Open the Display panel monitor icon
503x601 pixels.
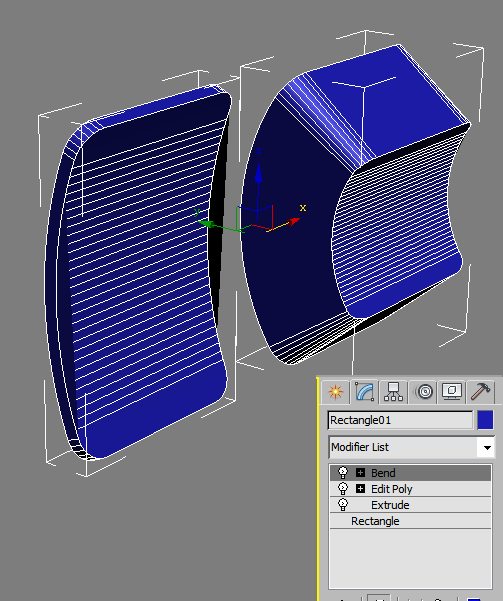452,392
